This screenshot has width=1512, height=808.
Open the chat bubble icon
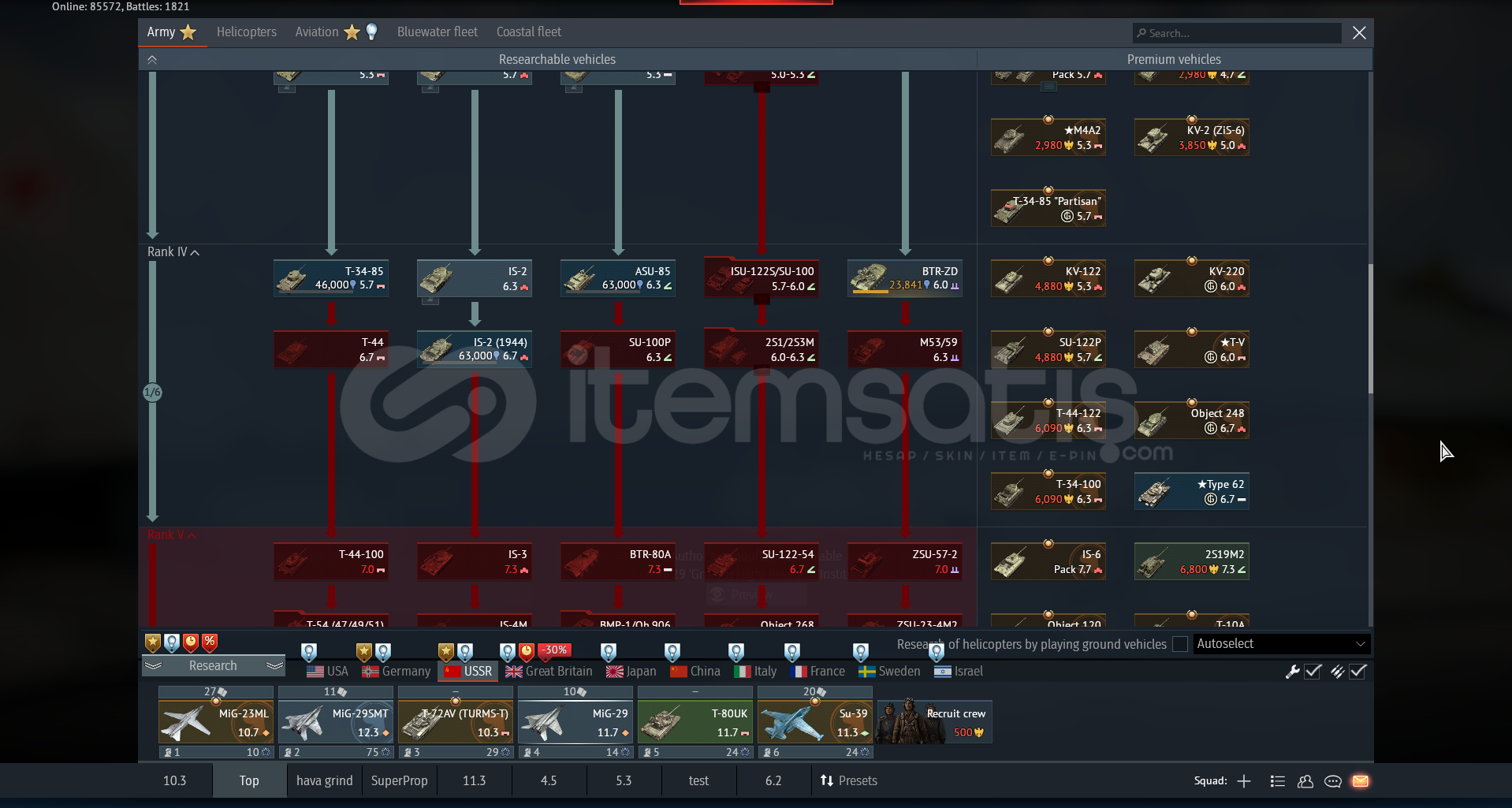tap(1333, 781)
